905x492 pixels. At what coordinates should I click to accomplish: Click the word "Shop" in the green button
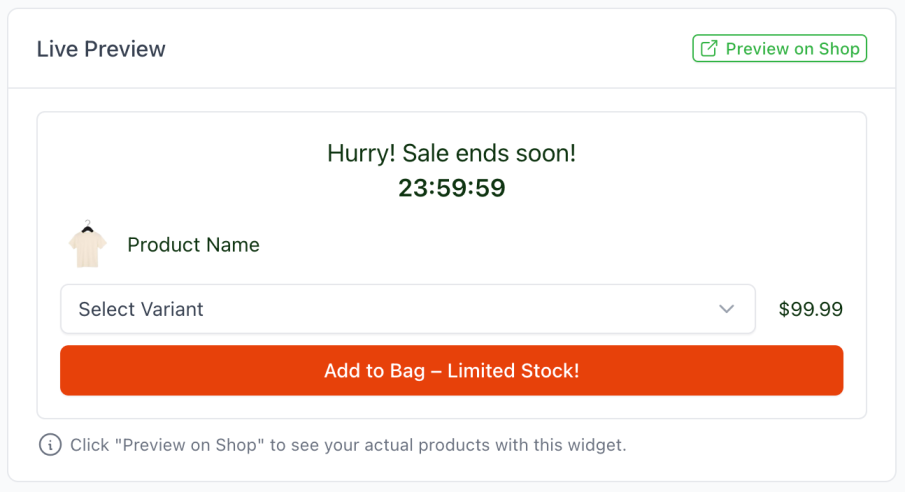(840, 49)
